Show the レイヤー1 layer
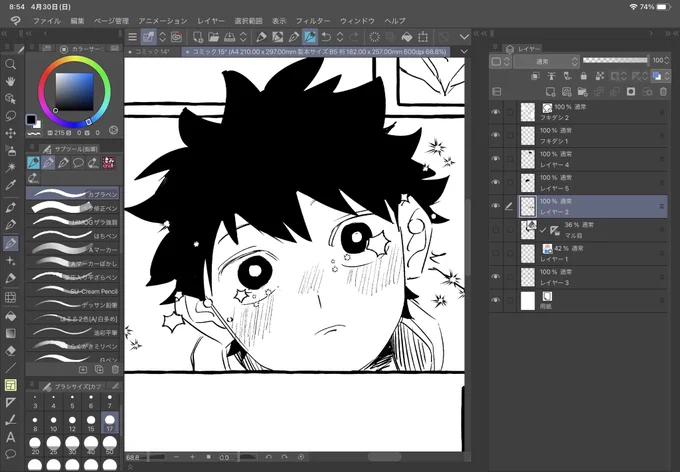 495,253
